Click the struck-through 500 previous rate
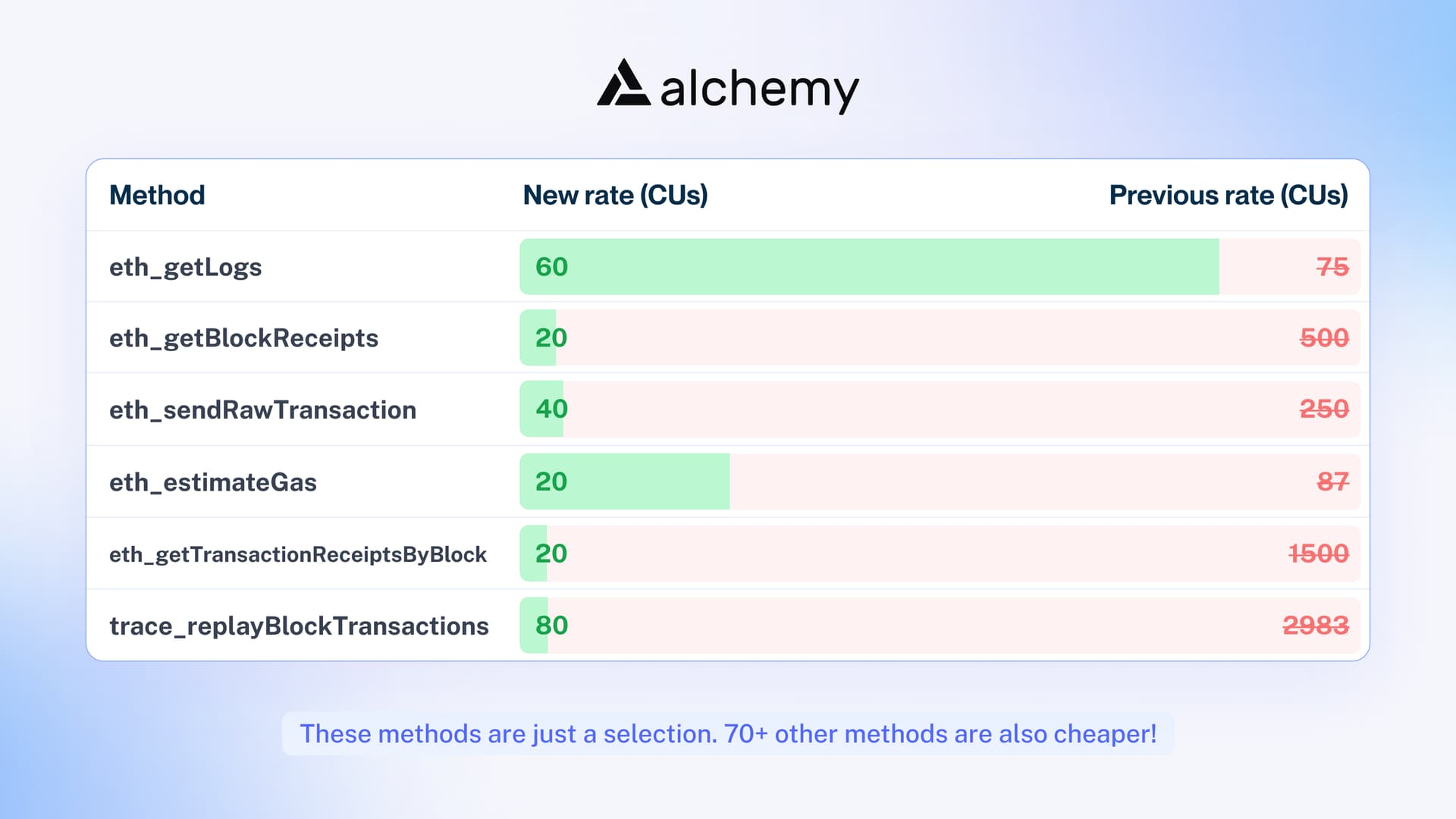The width and height of the screenshot is (1456, 819). click(1324, 338)
